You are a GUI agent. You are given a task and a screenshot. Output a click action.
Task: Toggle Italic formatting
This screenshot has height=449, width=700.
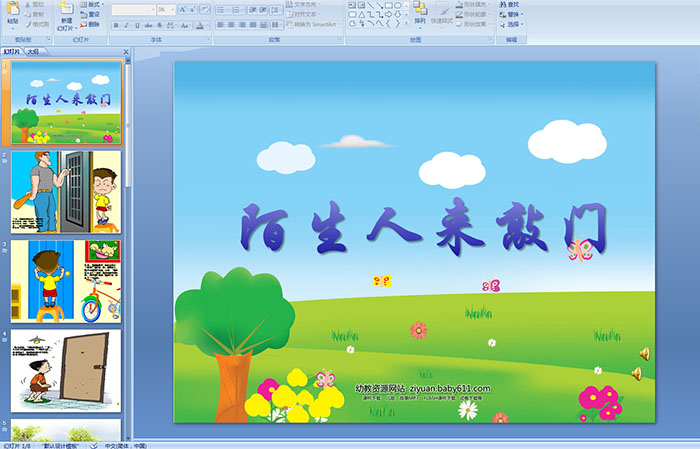126,25
